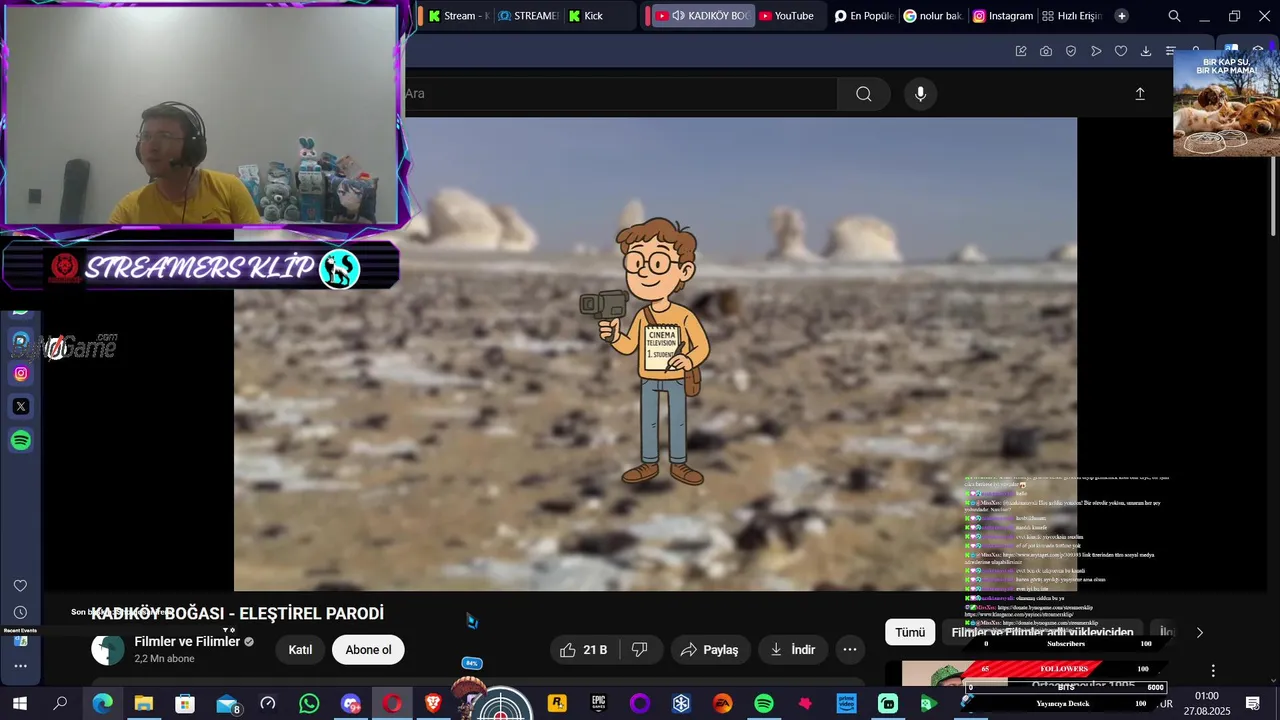Open Microsoft Store from taskbar
The width and height of the screenshot is (1280, 720).
(185, 704)
